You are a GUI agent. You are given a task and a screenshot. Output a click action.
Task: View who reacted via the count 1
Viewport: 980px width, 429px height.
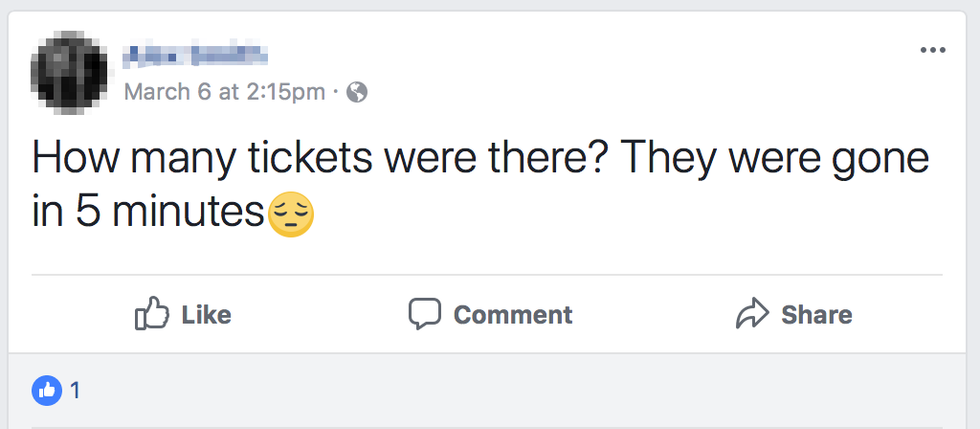pos(75,391)
